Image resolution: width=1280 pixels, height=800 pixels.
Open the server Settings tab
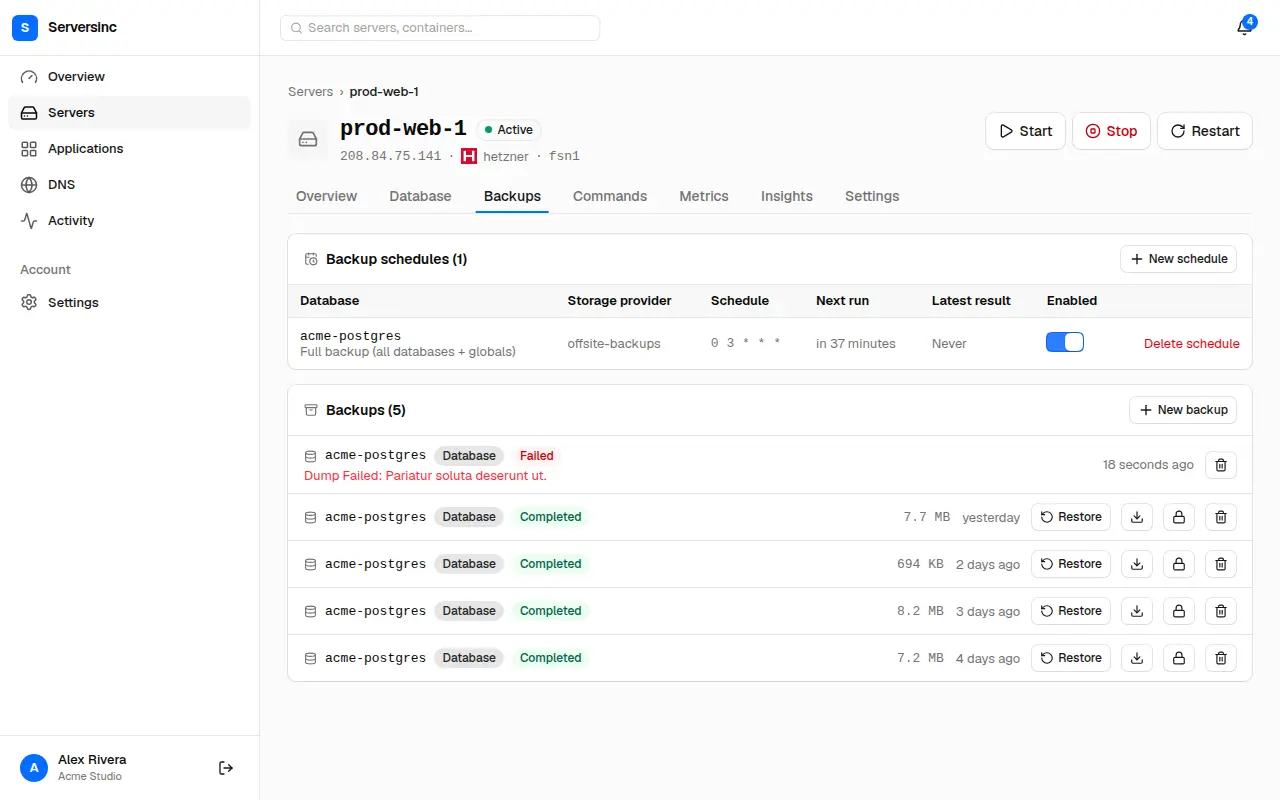point(872,196)
